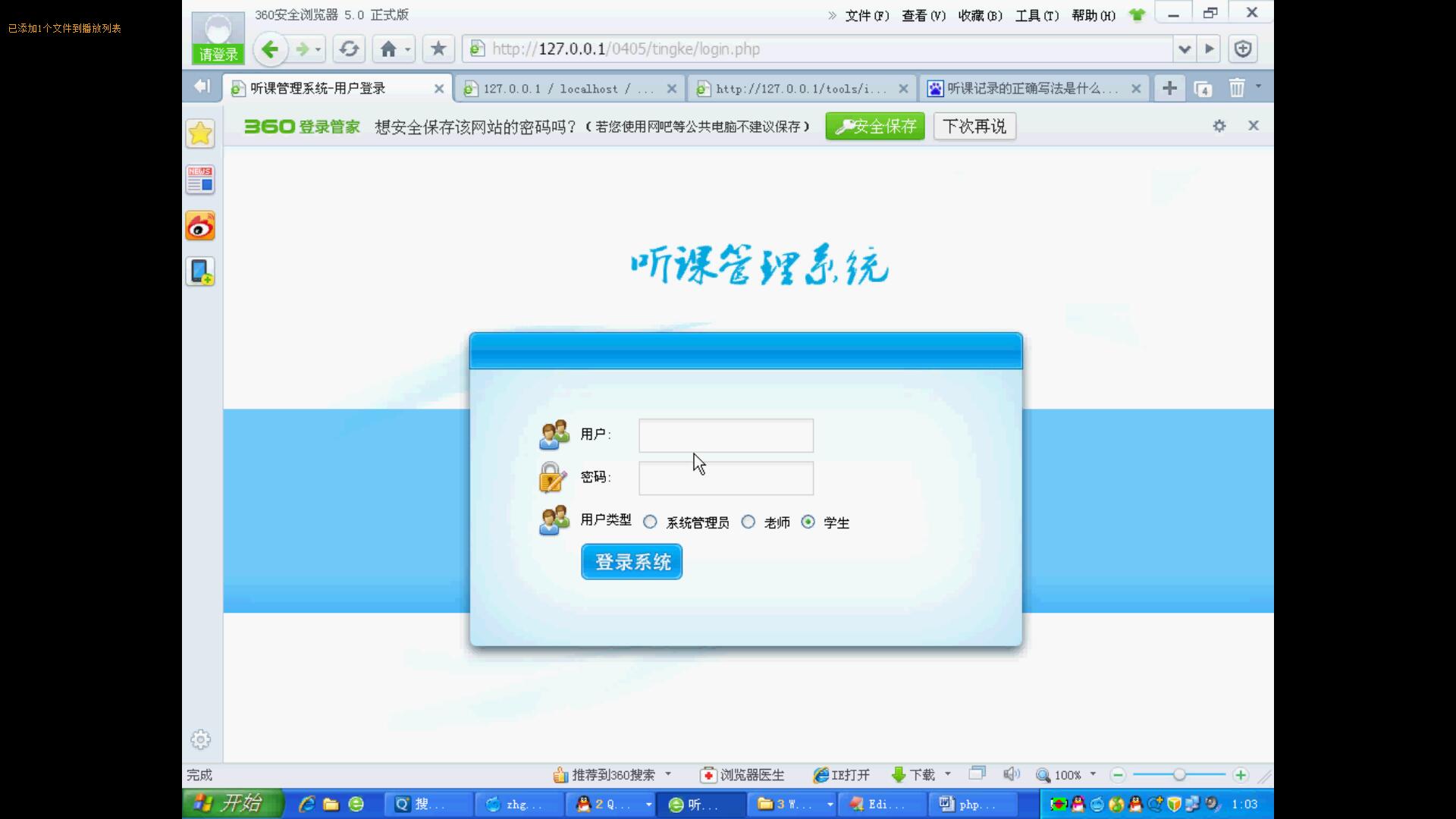Switch to the 127.0.0.1/tools tab
Viewport: 1456px width, 819px height.
[802, 89]
